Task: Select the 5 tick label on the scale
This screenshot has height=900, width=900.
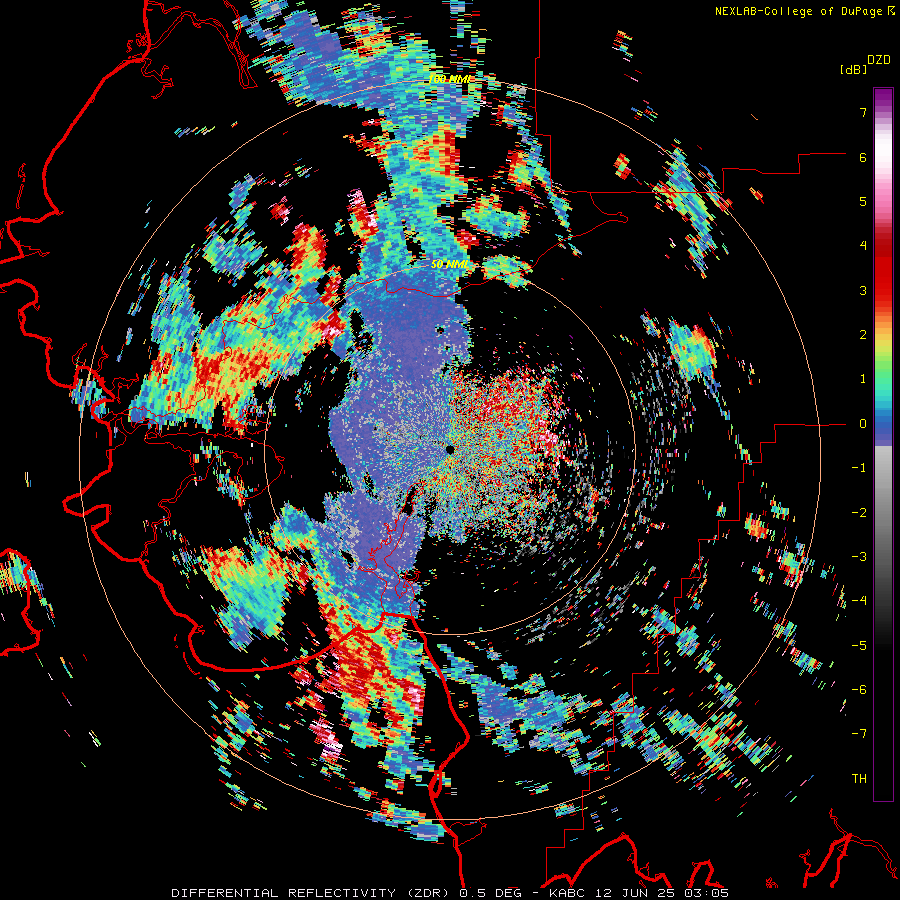Action: point(863,201)
